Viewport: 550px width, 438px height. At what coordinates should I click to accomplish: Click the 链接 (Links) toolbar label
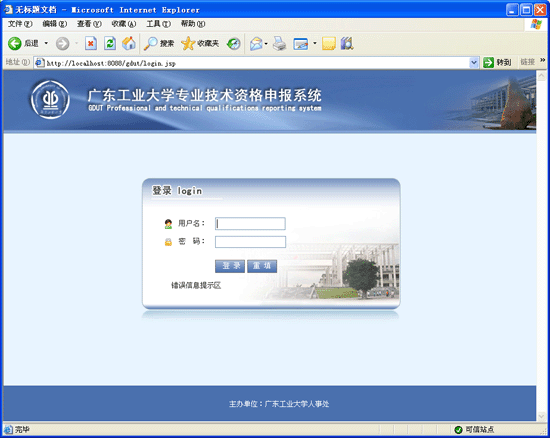[x=527, y=62]
